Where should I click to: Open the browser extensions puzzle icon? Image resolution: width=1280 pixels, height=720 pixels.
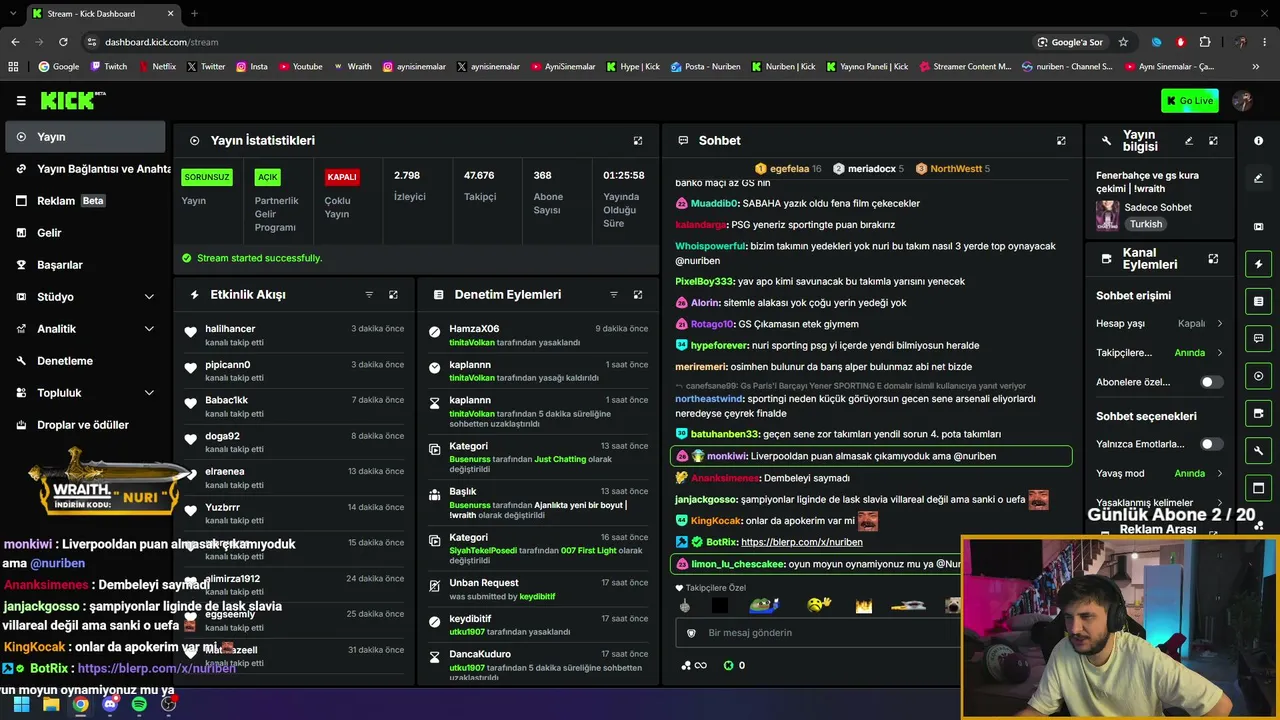pyautogui.click(x=1205, y=42)
